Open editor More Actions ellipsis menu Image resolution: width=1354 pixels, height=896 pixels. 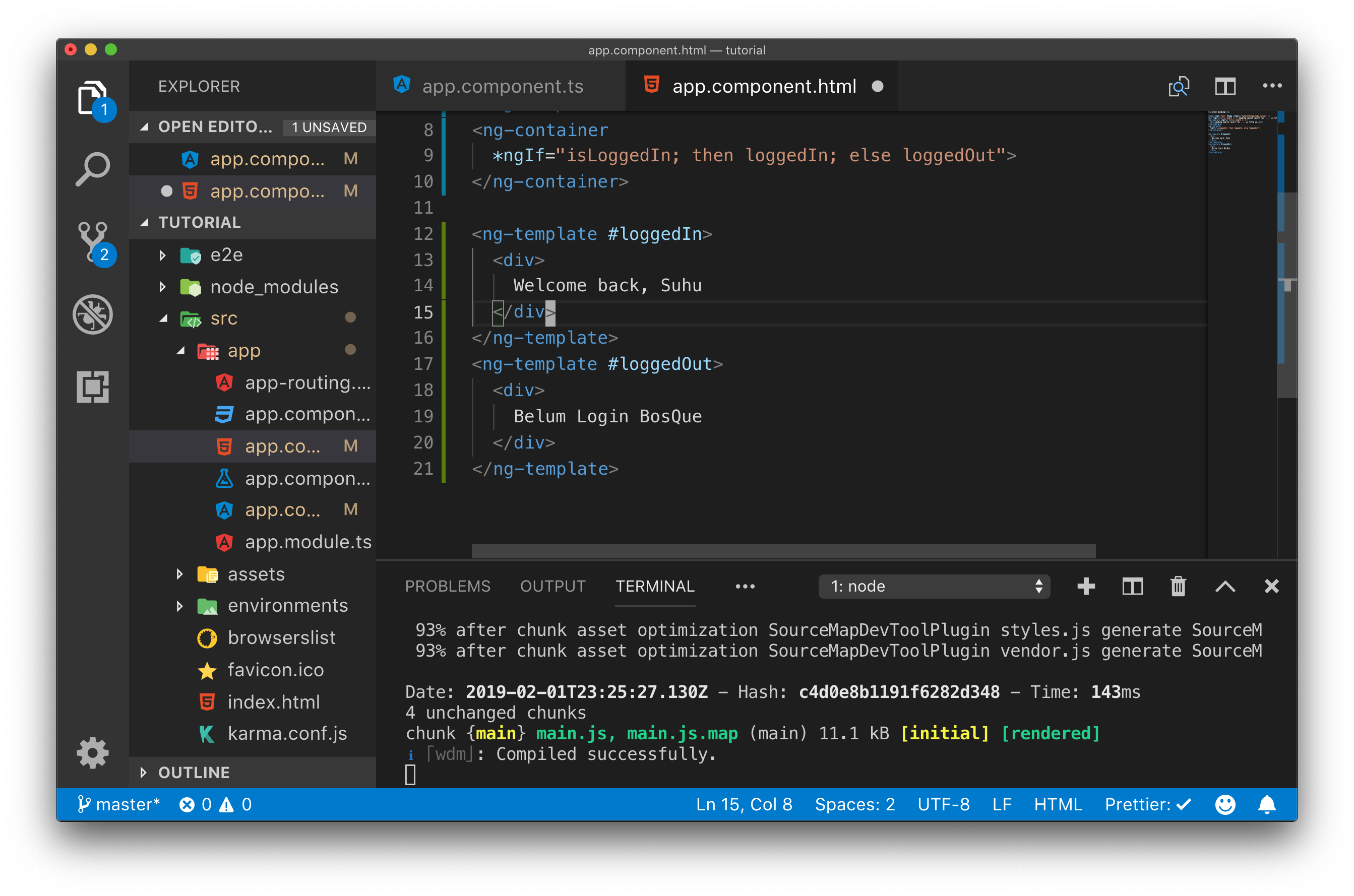[x=1272, y=86]
